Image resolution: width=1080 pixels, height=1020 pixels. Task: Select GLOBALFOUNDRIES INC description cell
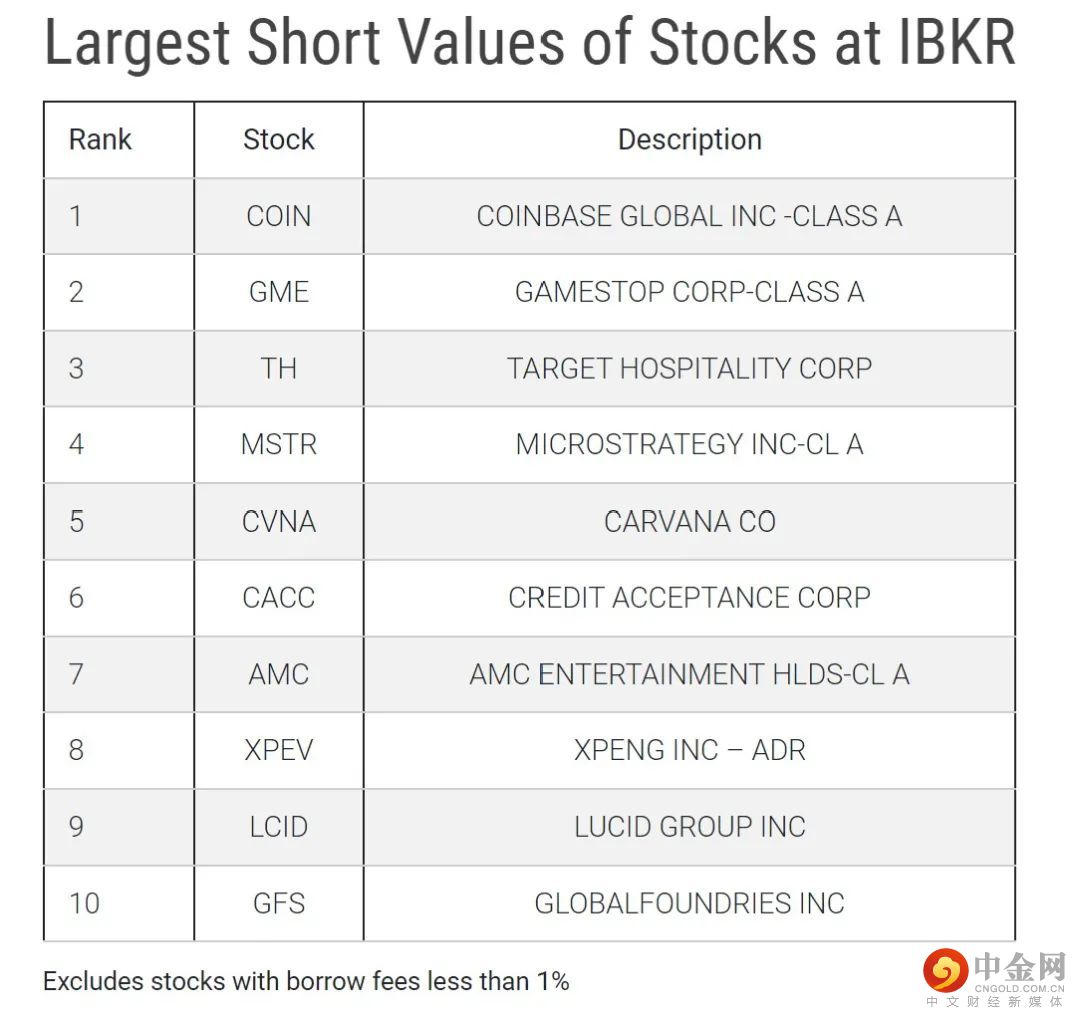[x=689, y=903]
